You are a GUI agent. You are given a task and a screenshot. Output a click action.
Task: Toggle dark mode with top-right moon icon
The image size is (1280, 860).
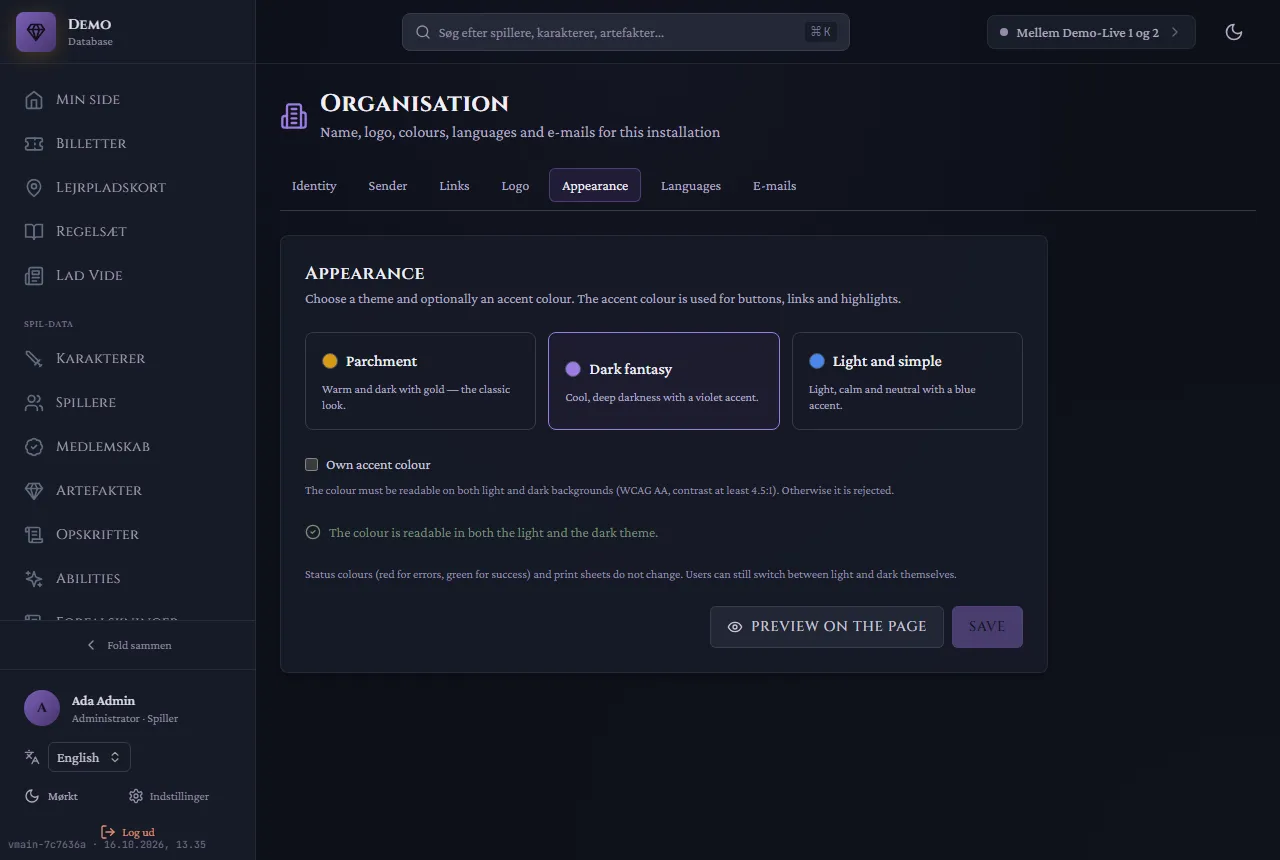click(1234, 32)
